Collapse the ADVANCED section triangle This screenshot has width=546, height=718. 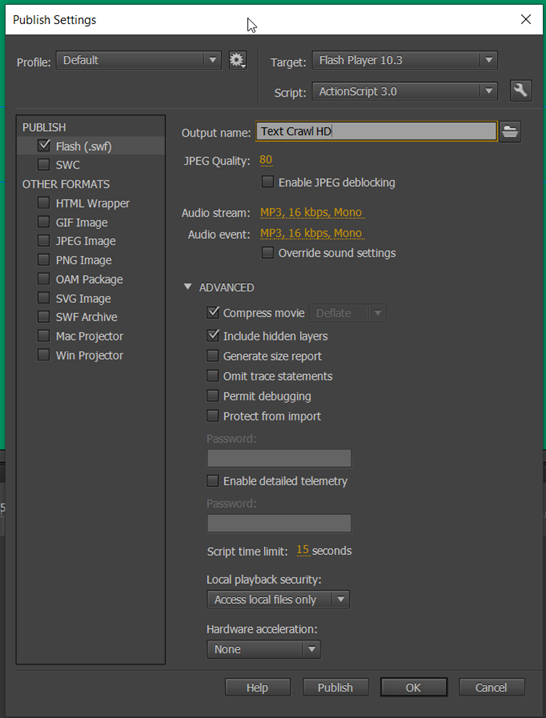point(187,287)
